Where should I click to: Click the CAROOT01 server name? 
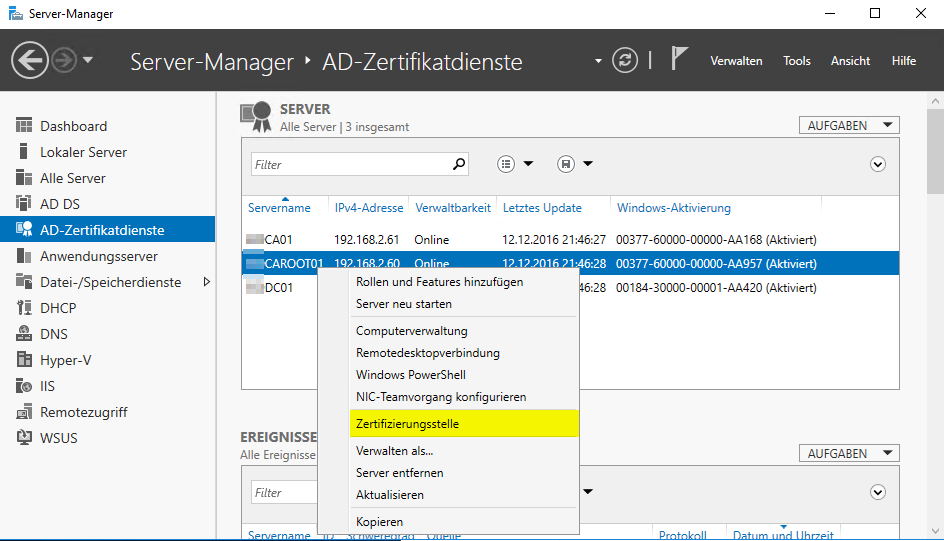(x=294, y=264)
